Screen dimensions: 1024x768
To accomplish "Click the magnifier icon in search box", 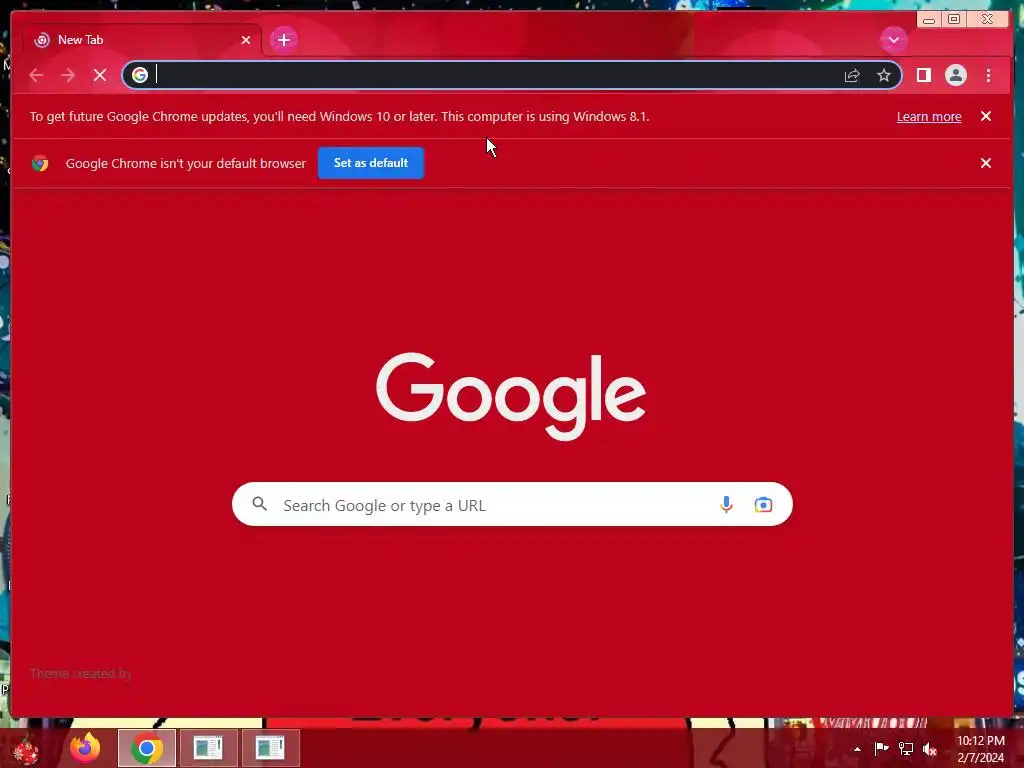I will [x=260, y=504].
